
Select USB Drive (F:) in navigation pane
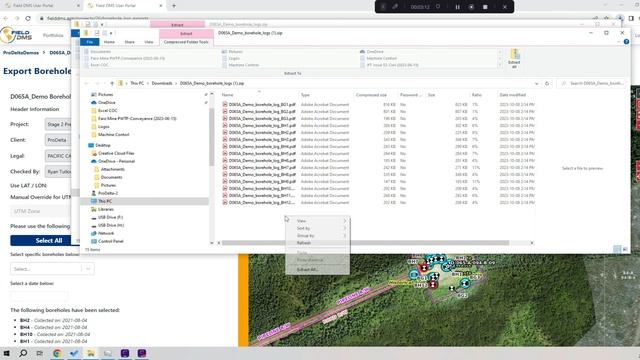[110, 217]
